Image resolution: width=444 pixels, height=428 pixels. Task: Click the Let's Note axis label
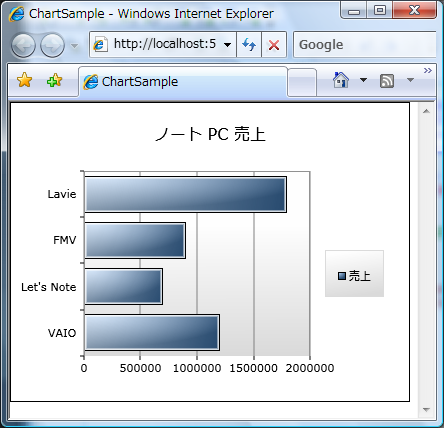[49, 287]
